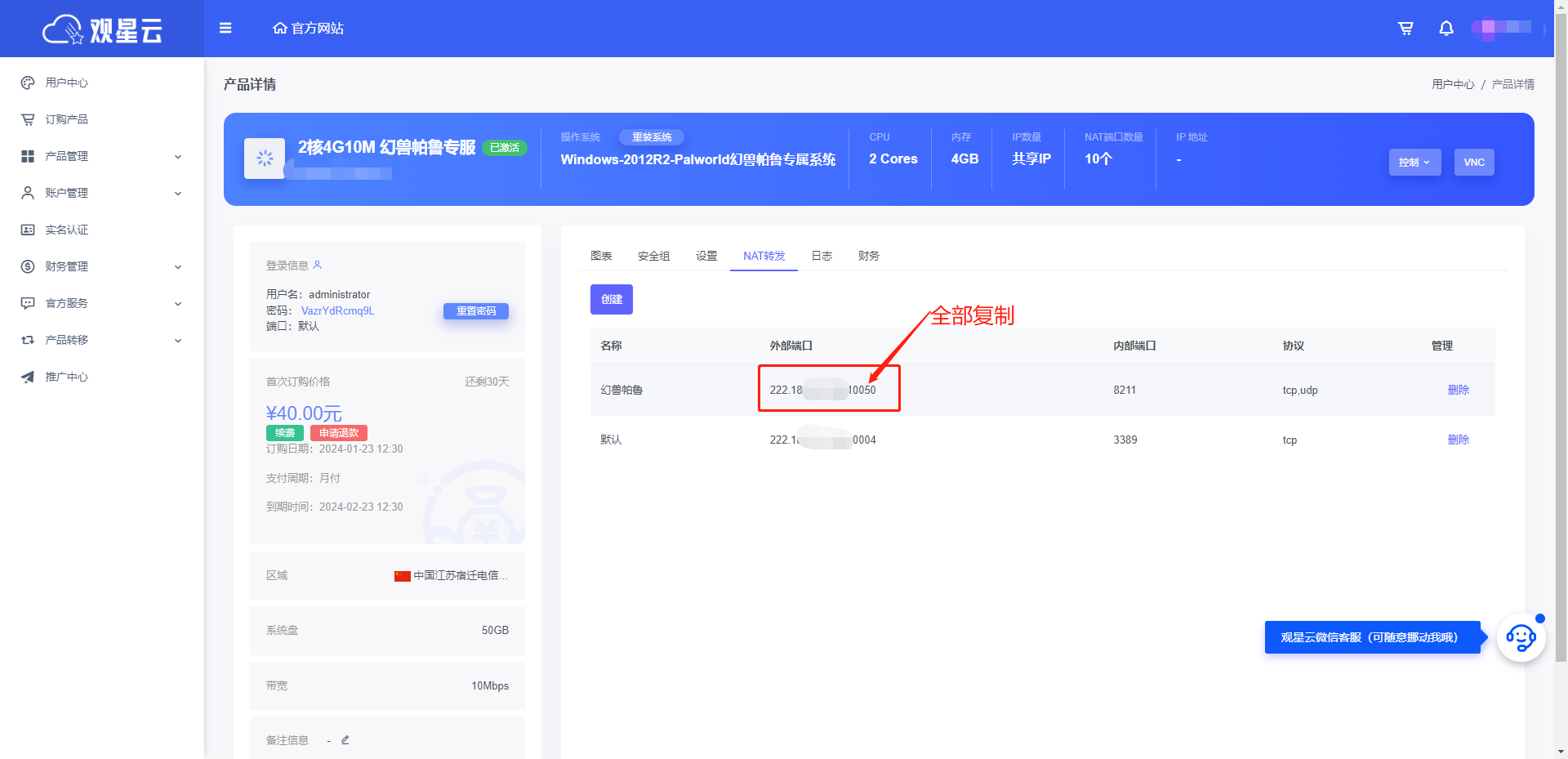1568x759 pixels.
Task: Click the 创建 button
Action: [612, 299]
